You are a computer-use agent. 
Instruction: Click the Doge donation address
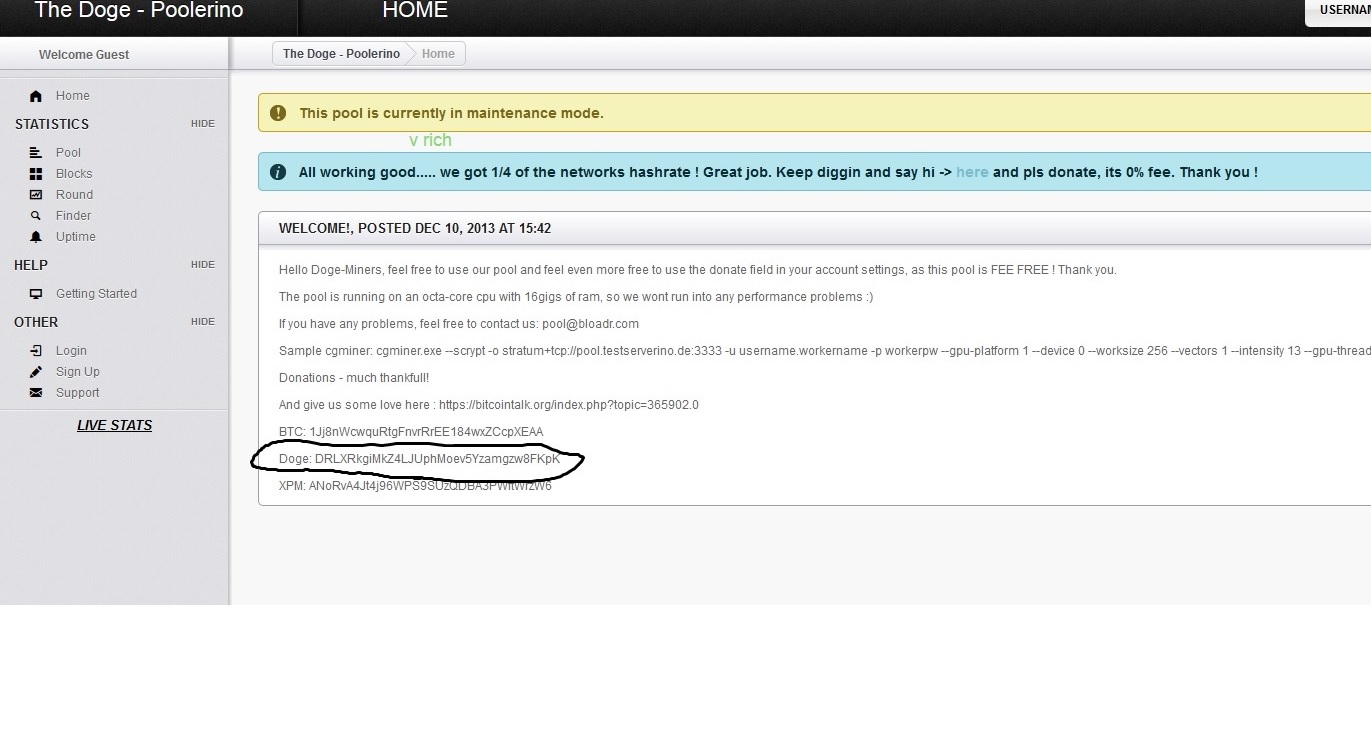420,459
